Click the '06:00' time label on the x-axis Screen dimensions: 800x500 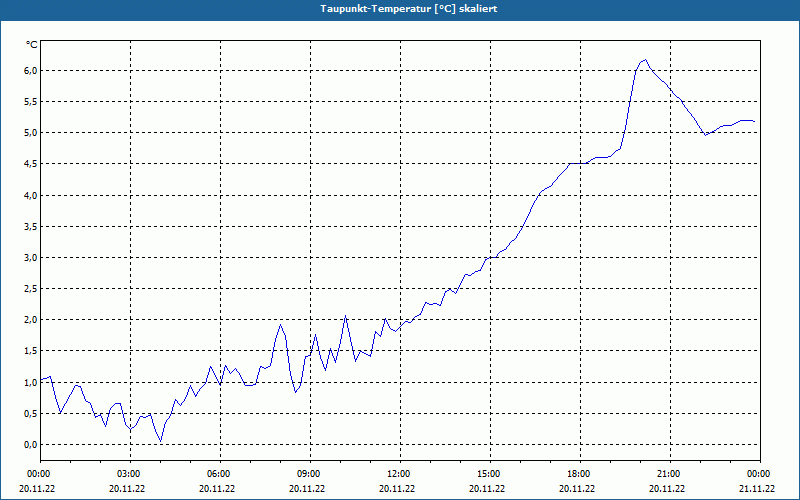pyautogui.click(x=220, y=474)
